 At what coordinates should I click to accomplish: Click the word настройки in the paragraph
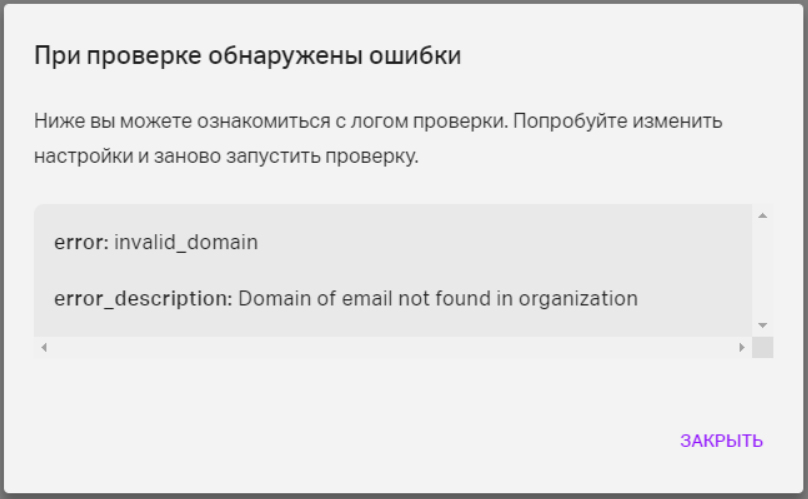(83, 156)
